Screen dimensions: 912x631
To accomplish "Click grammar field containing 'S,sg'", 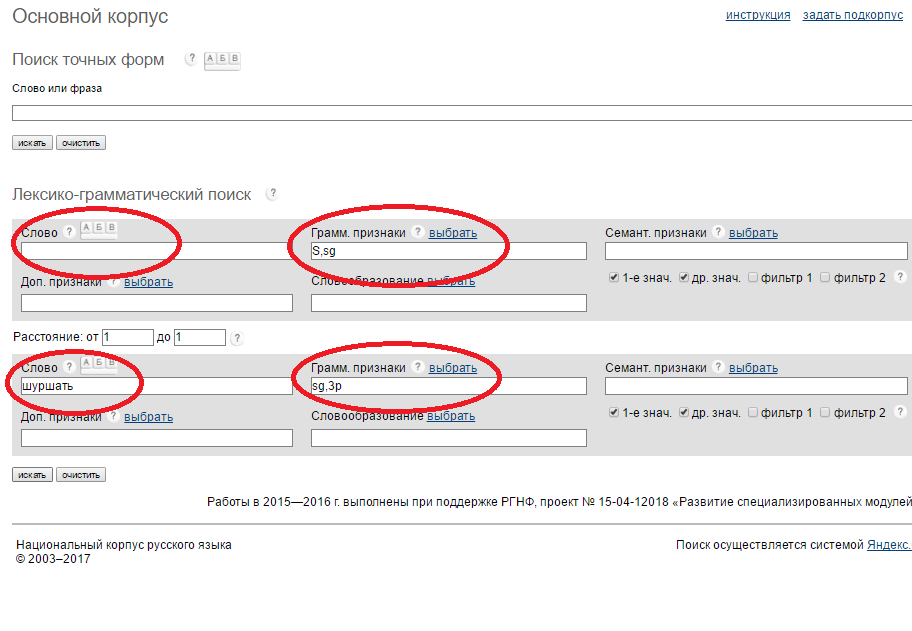I will pos(448,251).
